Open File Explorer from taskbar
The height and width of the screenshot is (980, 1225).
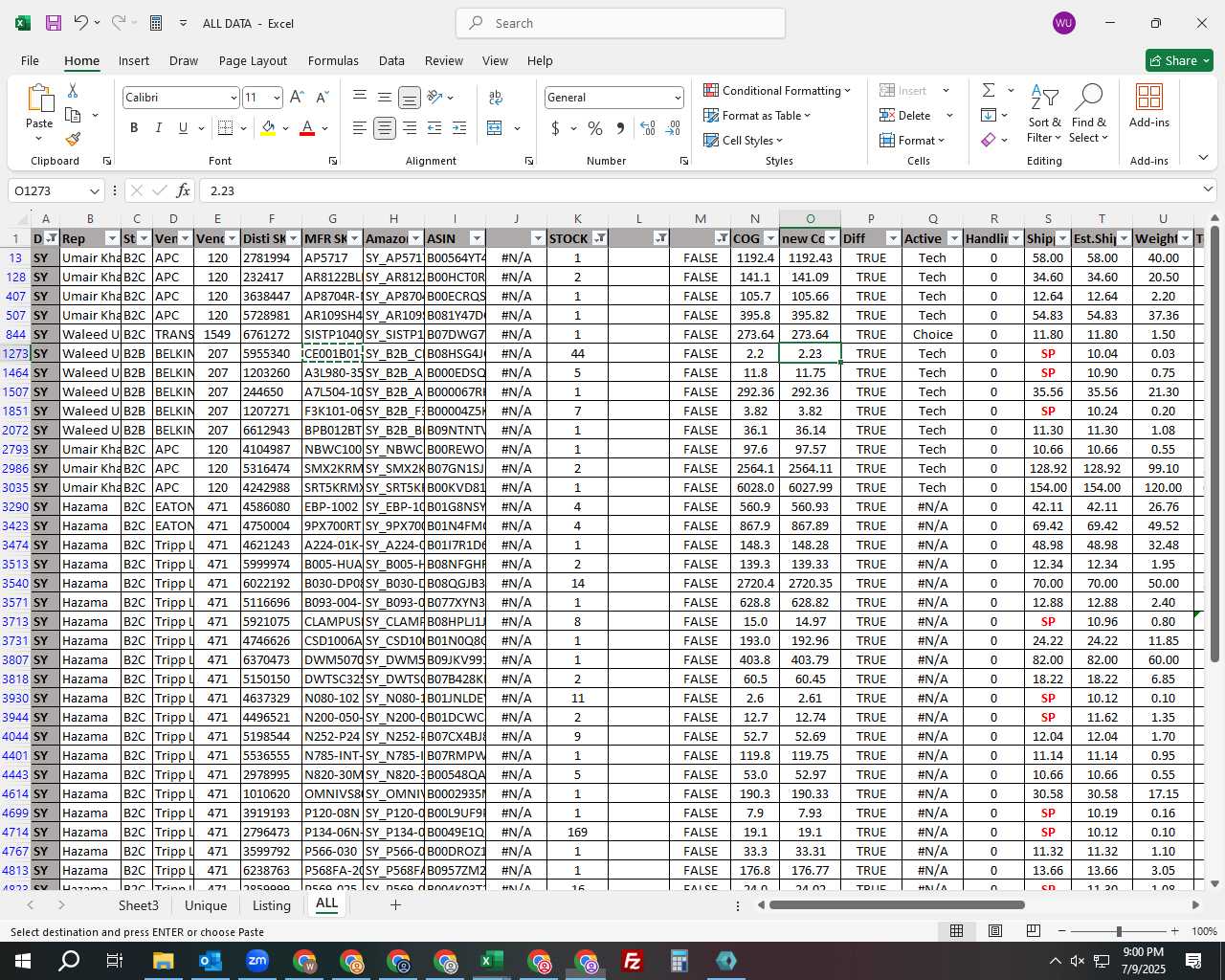click(x=163, y=961)
